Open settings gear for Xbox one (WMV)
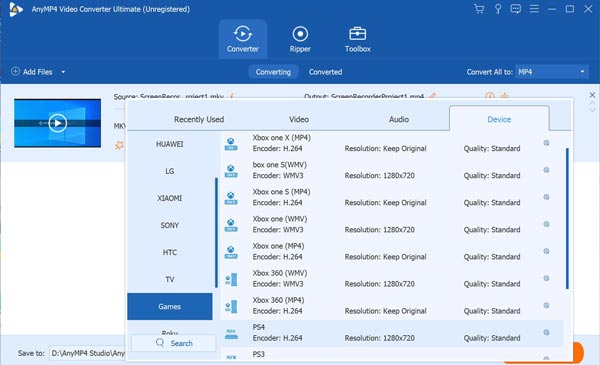The height and width of the screenshot is (365, 600). (546, 224)
